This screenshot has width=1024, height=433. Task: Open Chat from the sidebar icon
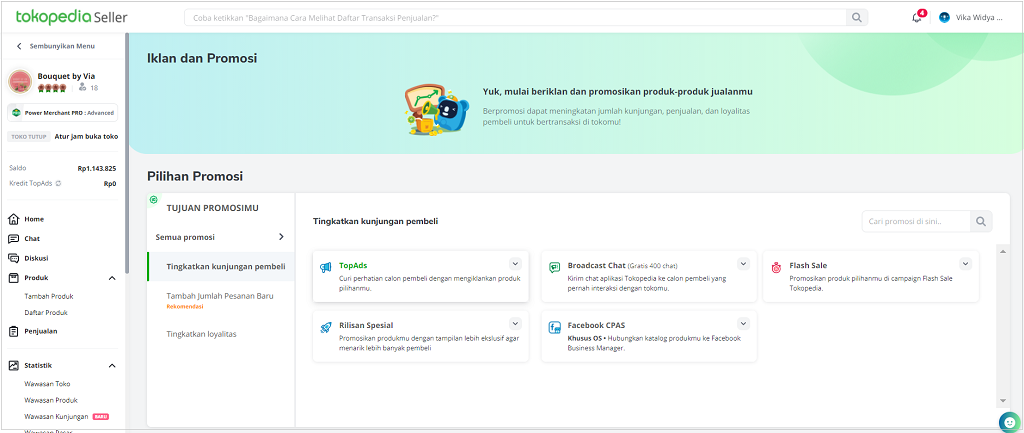tap(13, 238)
